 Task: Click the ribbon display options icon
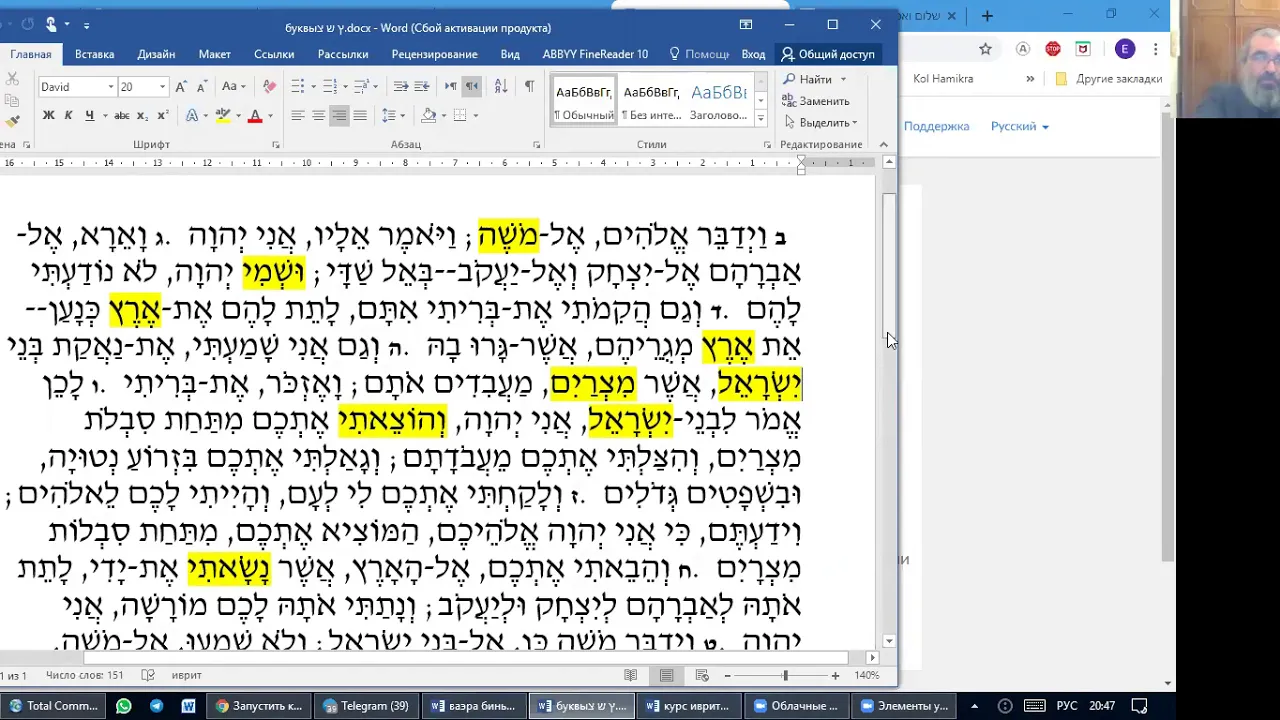[x=746, y=25]
